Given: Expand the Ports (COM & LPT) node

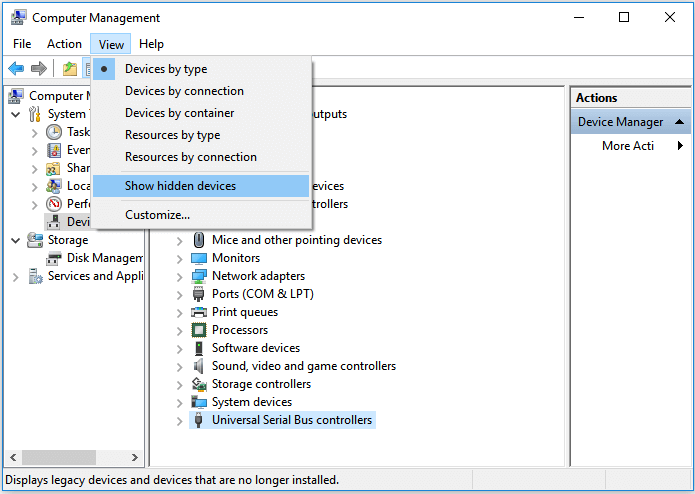Looking at the screenshot, I should [x=180, y=295].
